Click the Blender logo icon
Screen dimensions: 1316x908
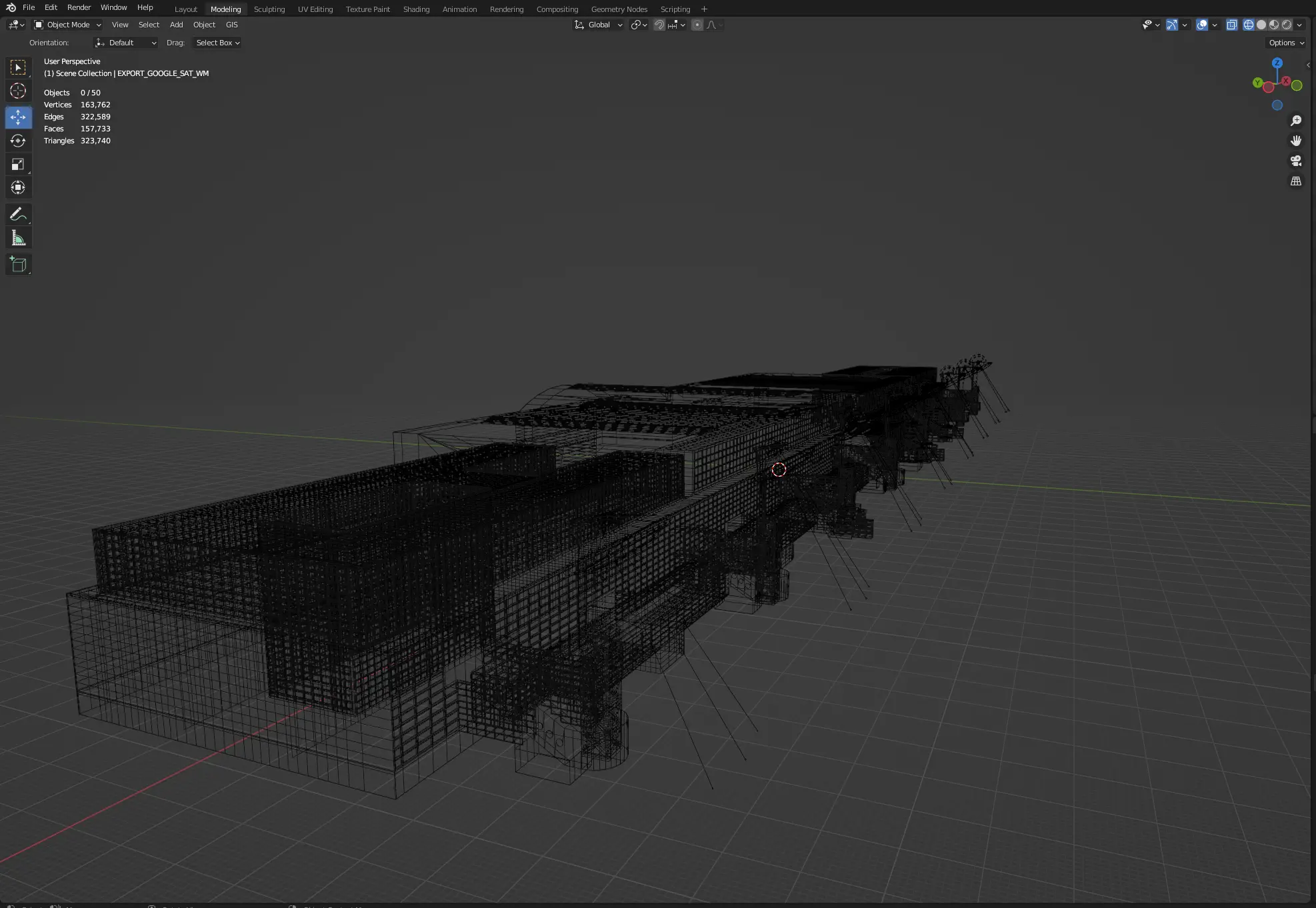pos(11,7)
